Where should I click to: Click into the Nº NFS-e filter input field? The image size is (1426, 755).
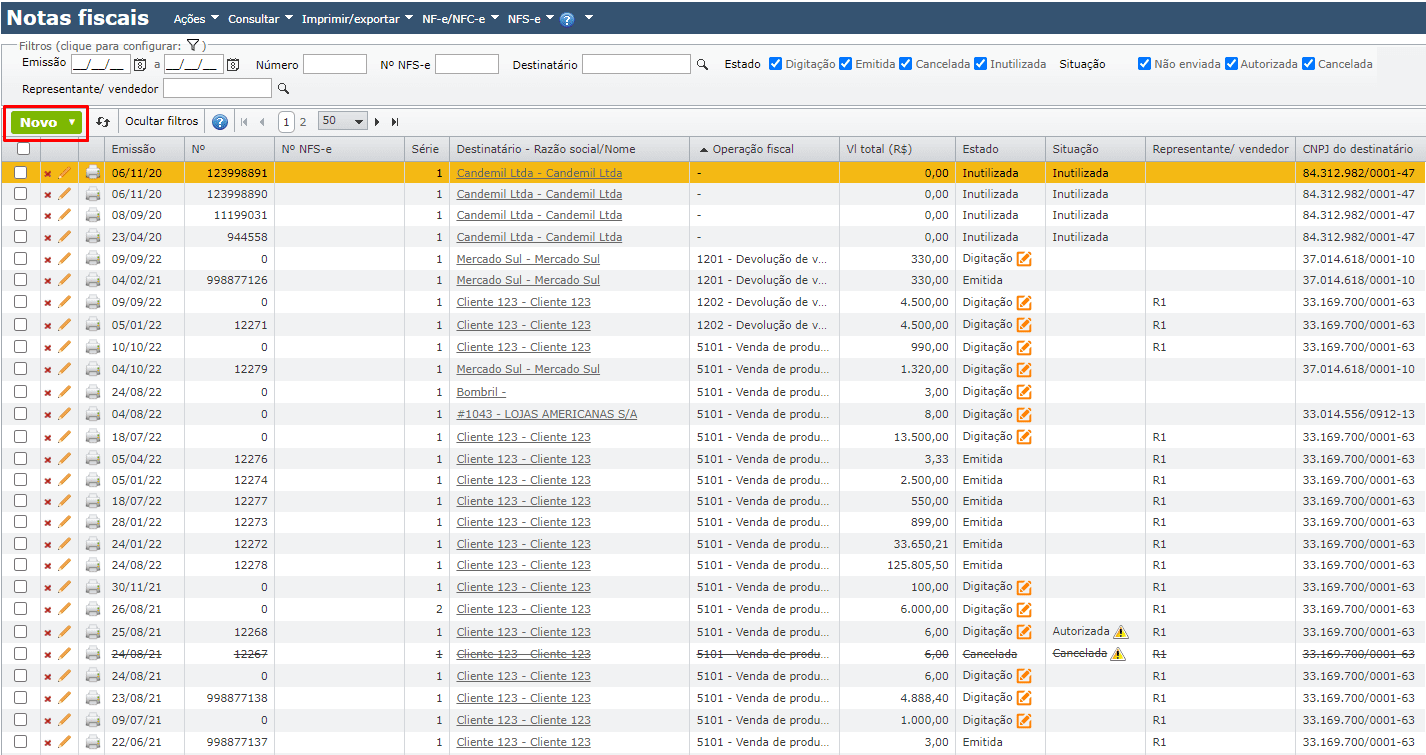(x=467, y=64)
